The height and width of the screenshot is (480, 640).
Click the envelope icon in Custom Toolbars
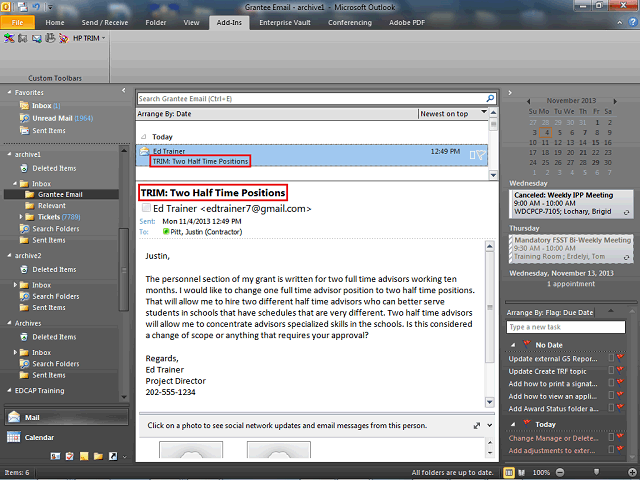tap(37, 38)
